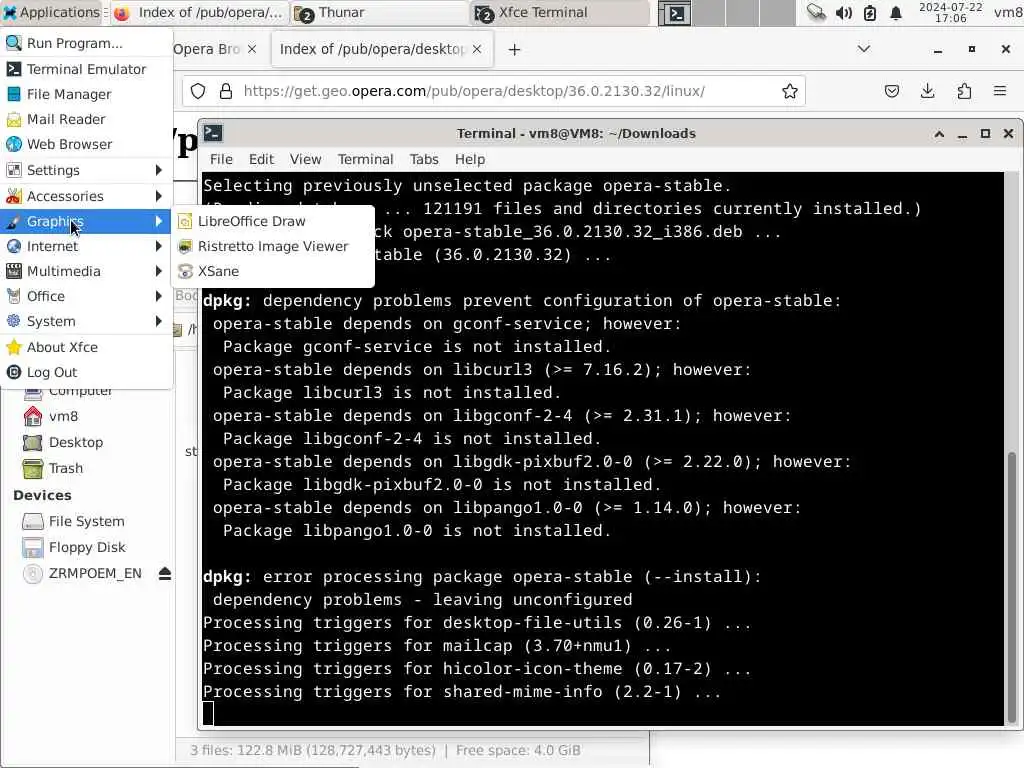The image size is (1024, 768).
Task: Select File System in Thunar devices
Action: (86, 521)
